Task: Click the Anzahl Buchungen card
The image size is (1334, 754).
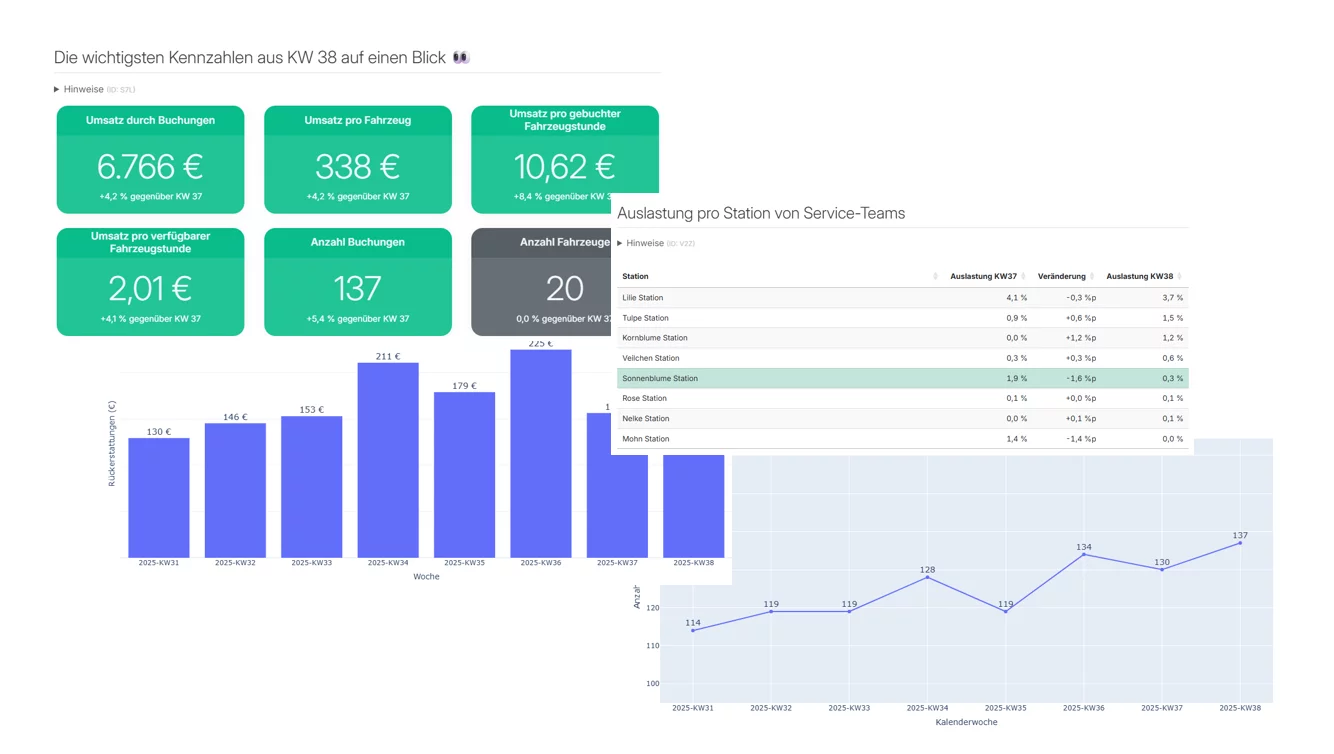Action: point(357,282)
